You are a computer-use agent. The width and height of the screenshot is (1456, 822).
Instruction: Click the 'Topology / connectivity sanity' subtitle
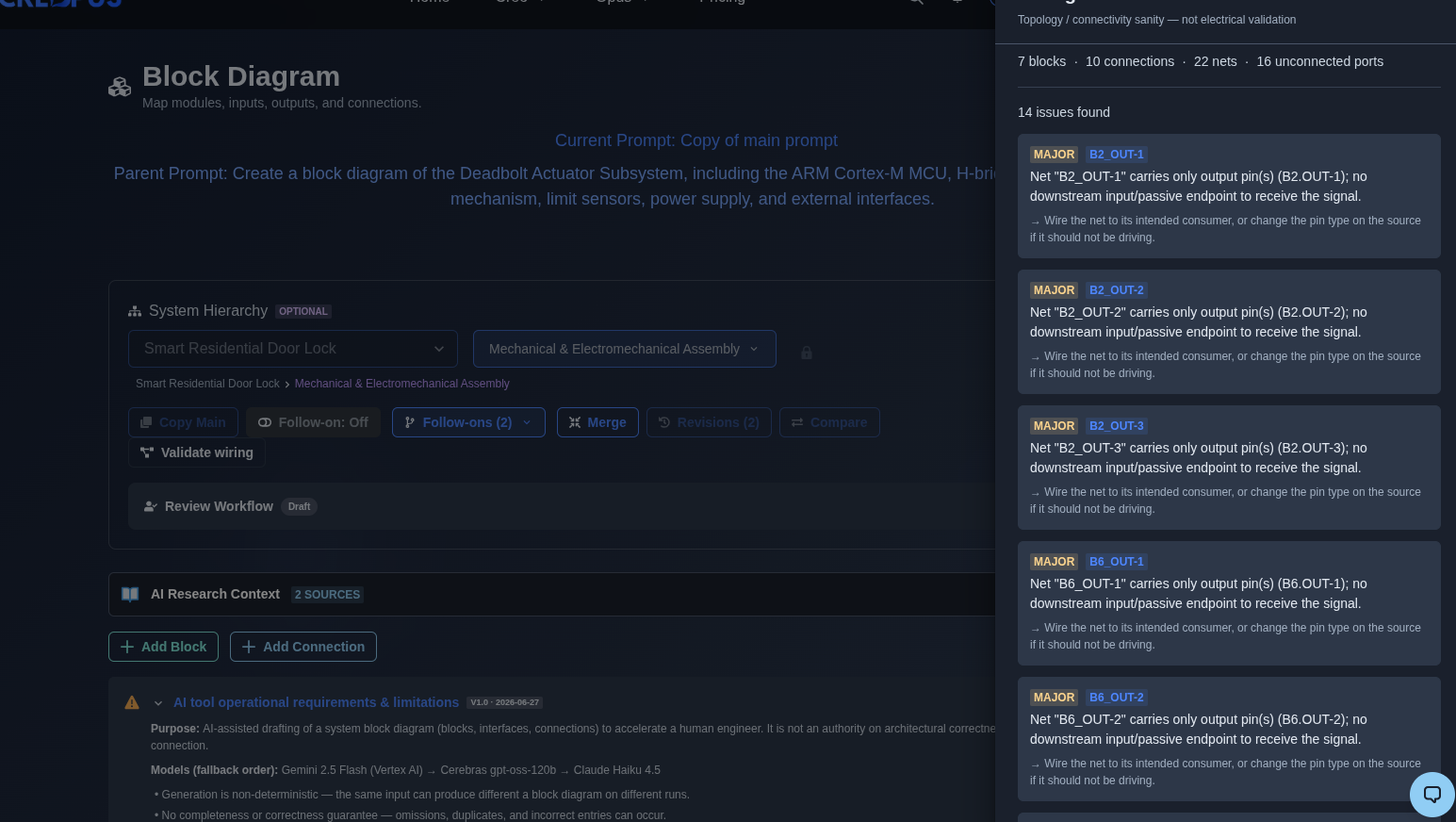(1156, 20)
